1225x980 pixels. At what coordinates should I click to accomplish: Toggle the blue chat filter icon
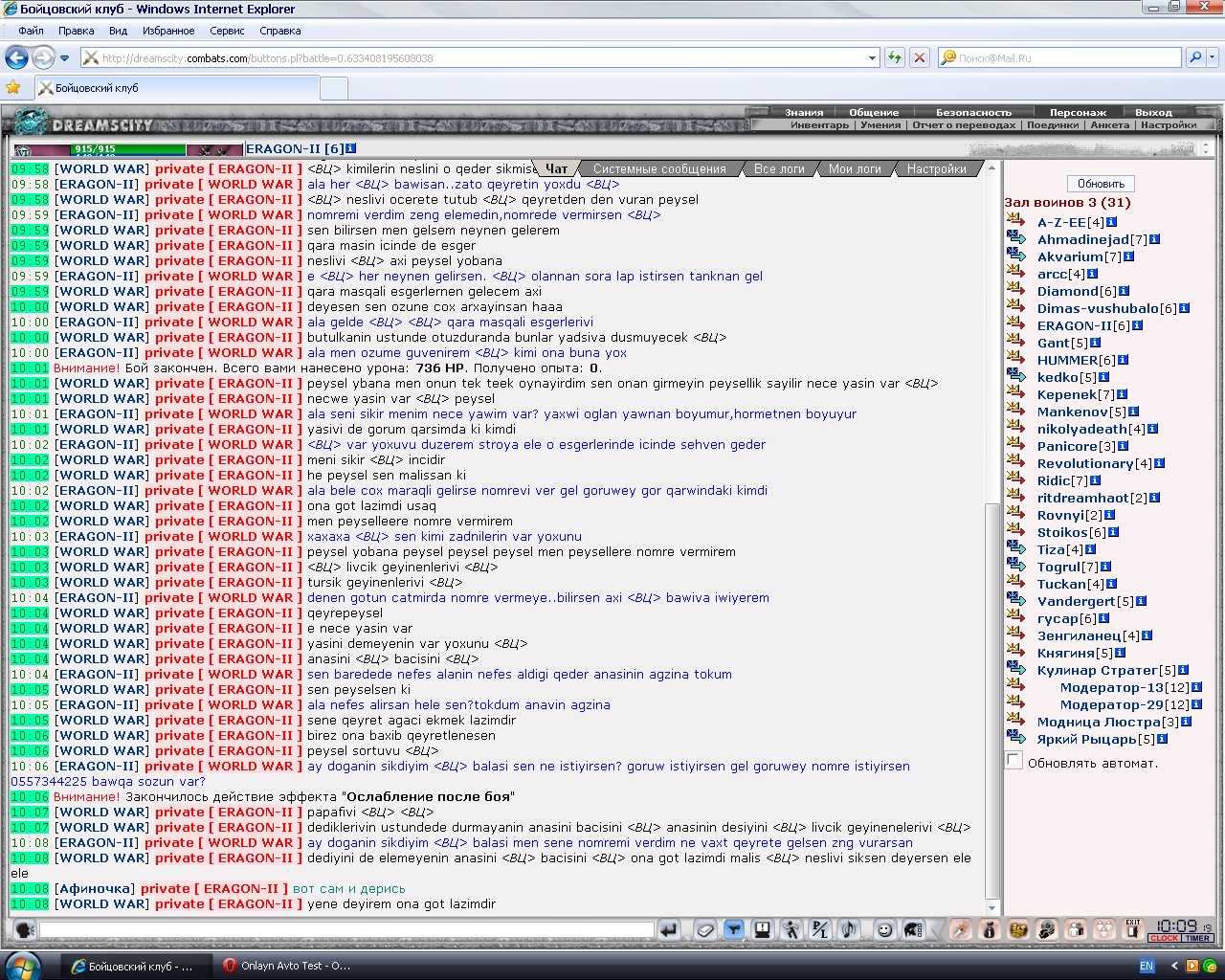(x=734, y=929)
